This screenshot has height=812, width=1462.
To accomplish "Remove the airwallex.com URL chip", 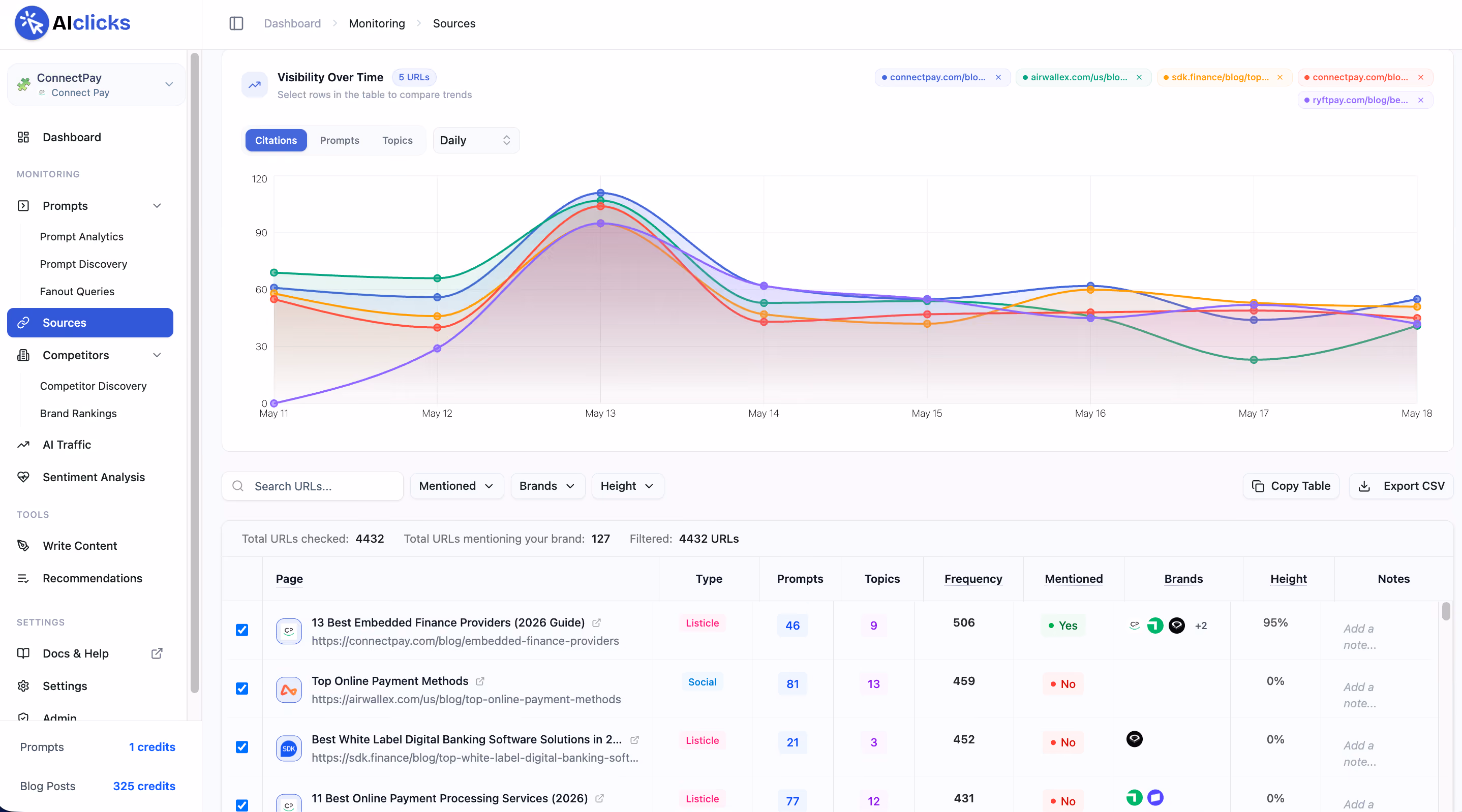I will 1139,77.
